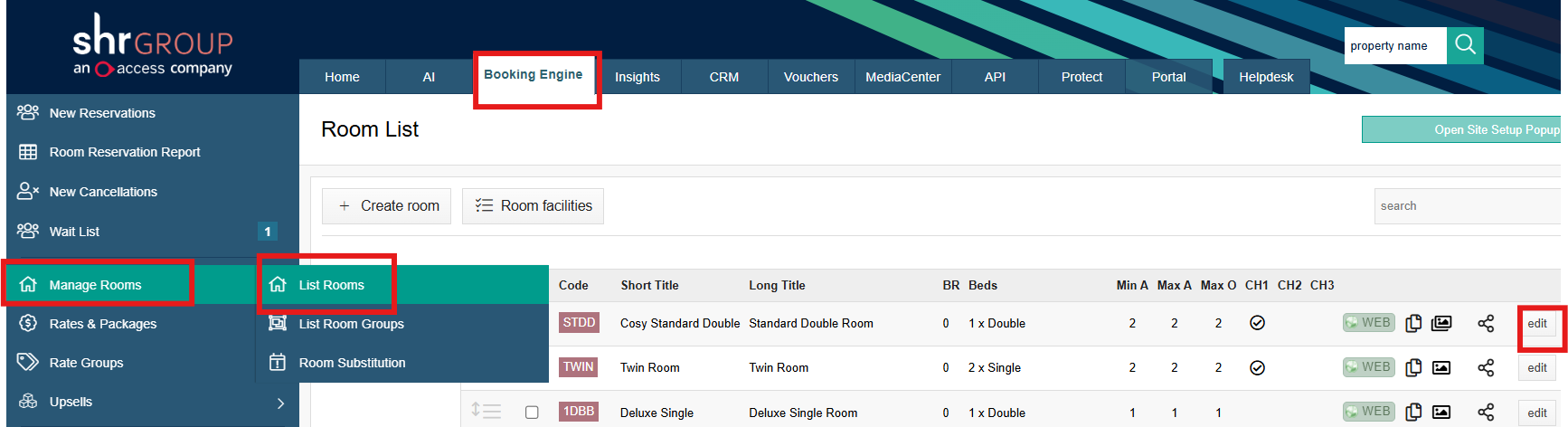The width and height of the screenshot is (1568, 427).
Task: Click the room list search field
Action: [1468, 206]
